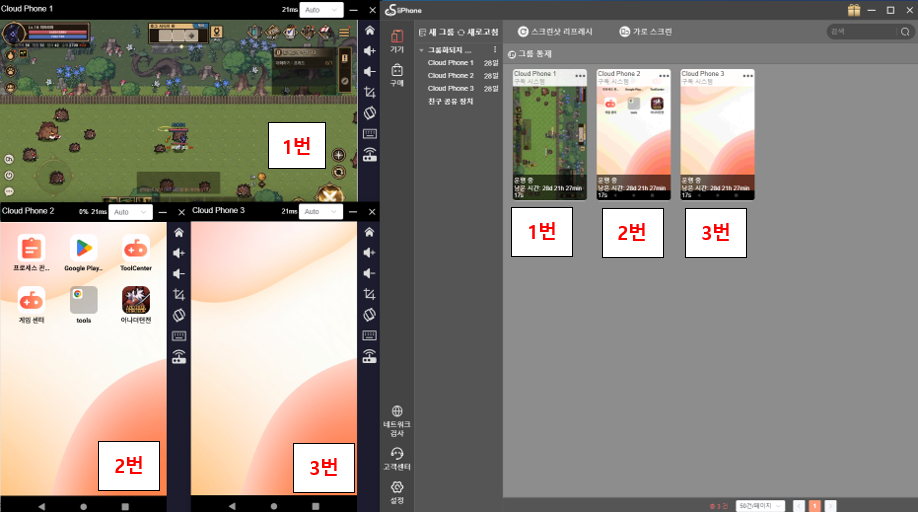Open Cloud Phone 1 thumbnail card
This screenshot has width=918, height=512.
(x=550, y=135)
